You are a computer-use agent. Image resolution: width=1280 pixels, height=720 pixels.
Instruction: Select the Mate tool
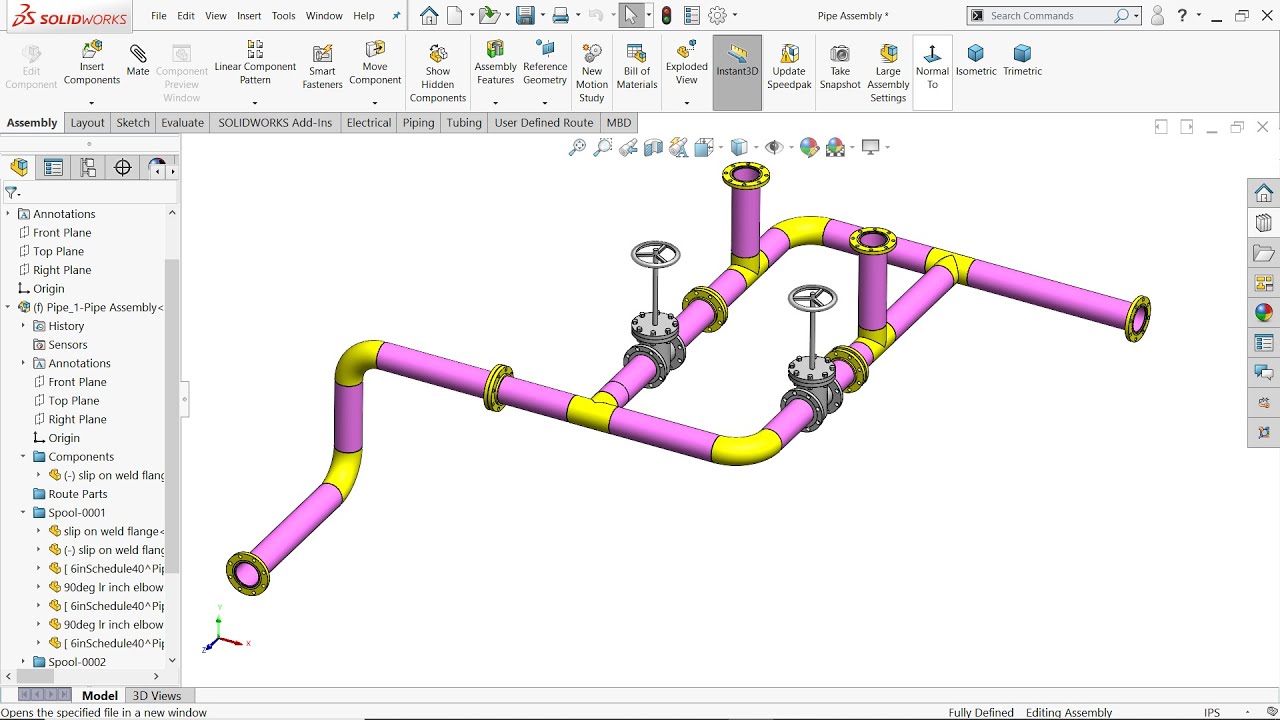click(138, 60)
